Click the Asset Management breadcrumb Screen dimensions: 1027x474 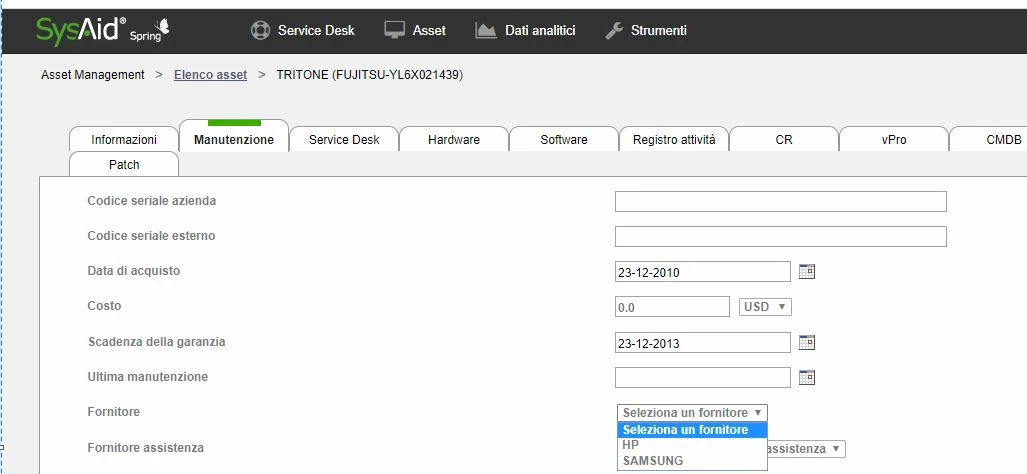(92, 75)
